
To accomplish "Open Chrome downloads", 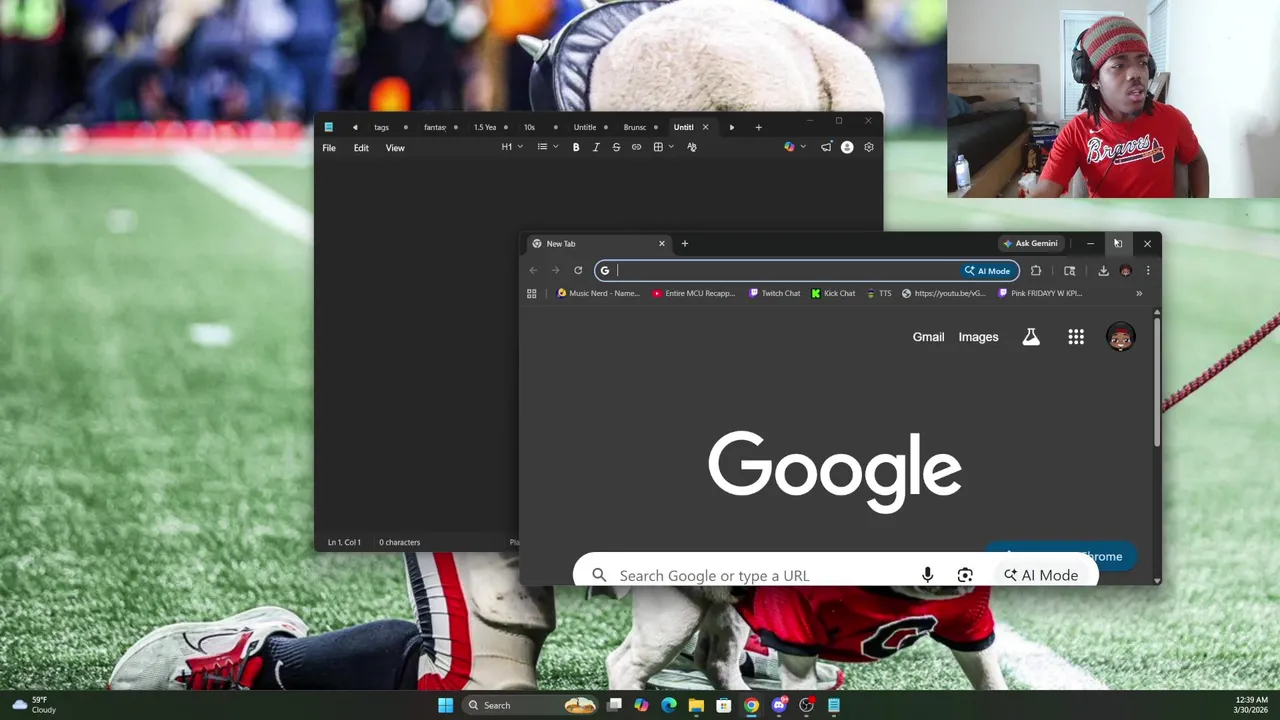I will tap(1103, 270).
